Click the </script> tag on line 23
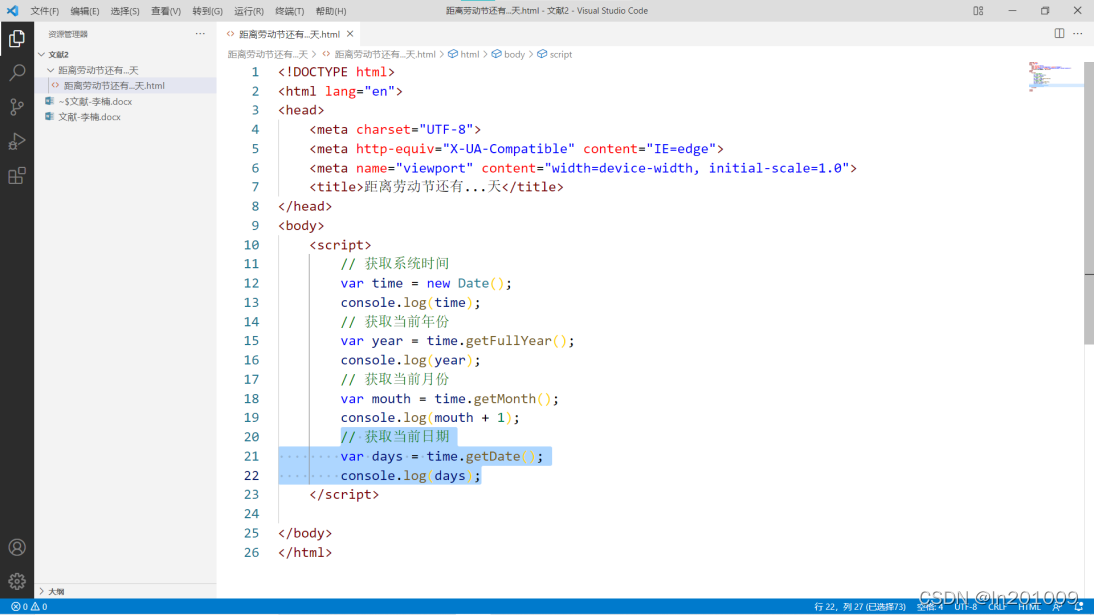This screenshot has height=615, width=1094. (x=344, y=494)
